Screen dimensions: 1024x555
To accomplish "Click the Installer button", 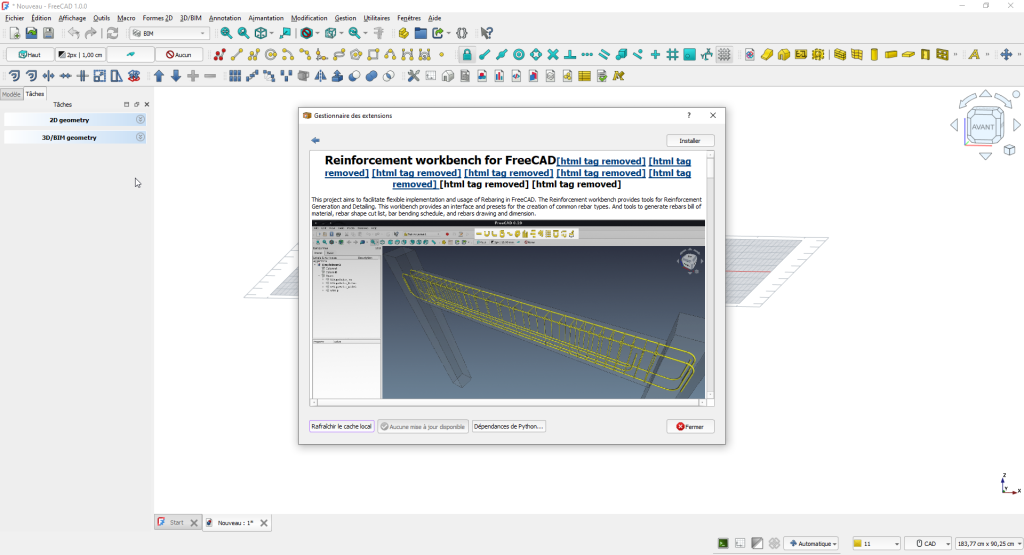I will tap(690, 140).
